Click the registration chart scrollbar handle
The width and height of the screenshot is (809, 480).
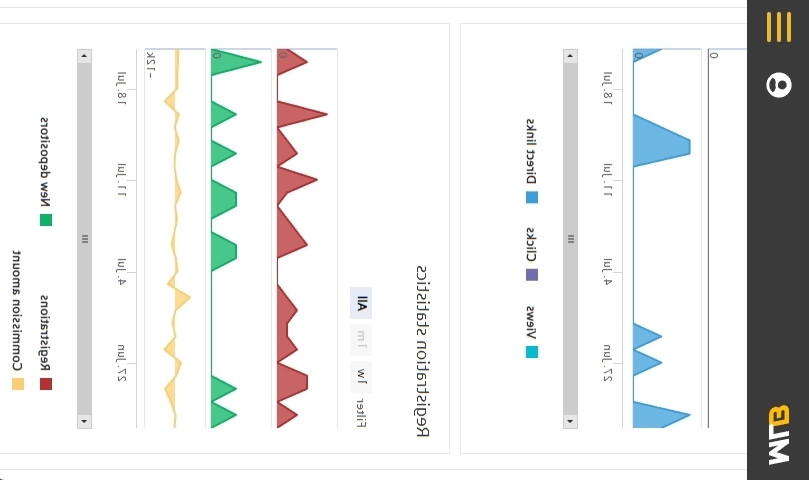click(85, 239)
